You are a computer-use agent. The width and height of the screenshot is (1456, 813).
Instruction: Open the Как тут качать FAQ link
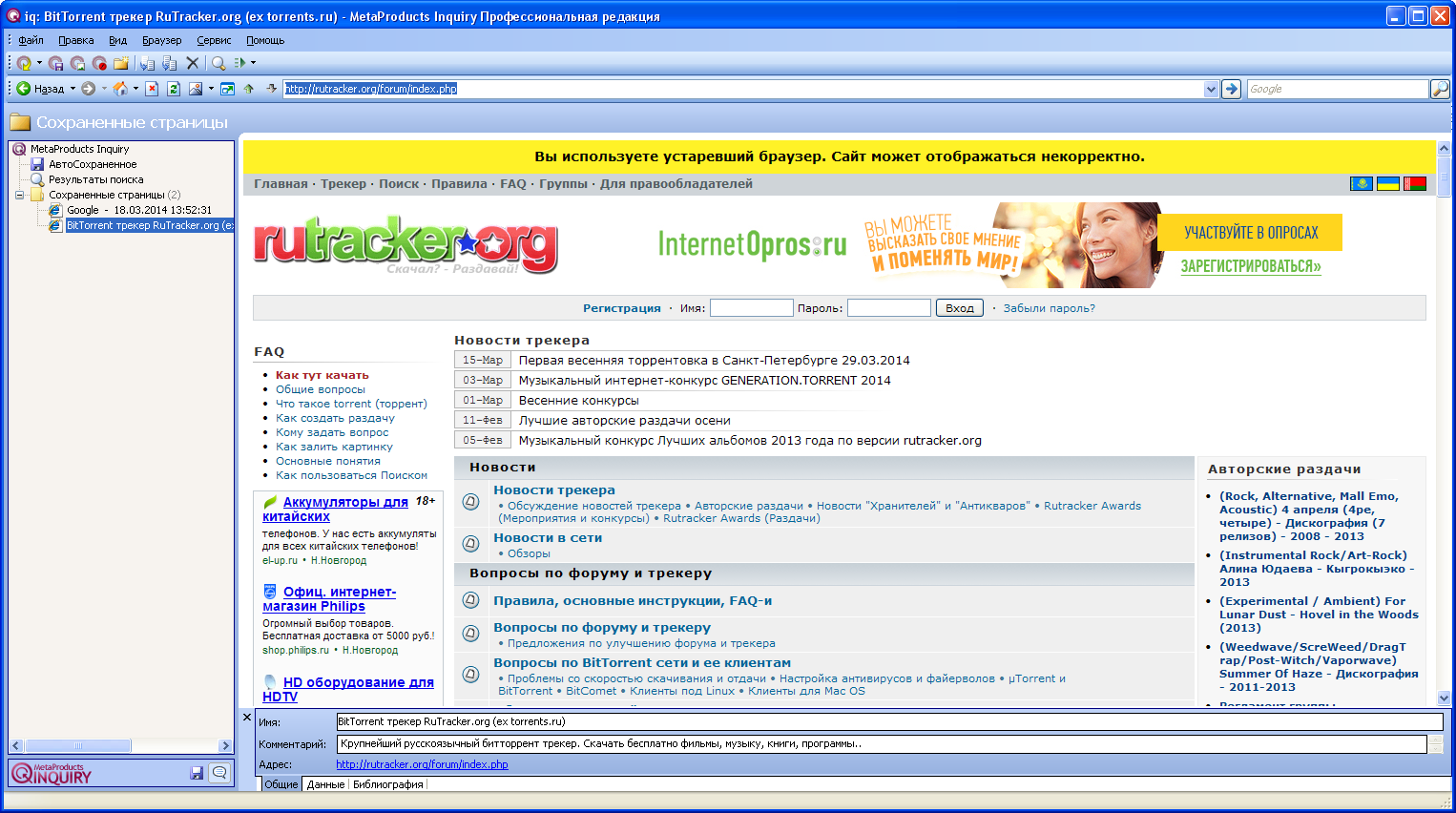click(322, 375)
